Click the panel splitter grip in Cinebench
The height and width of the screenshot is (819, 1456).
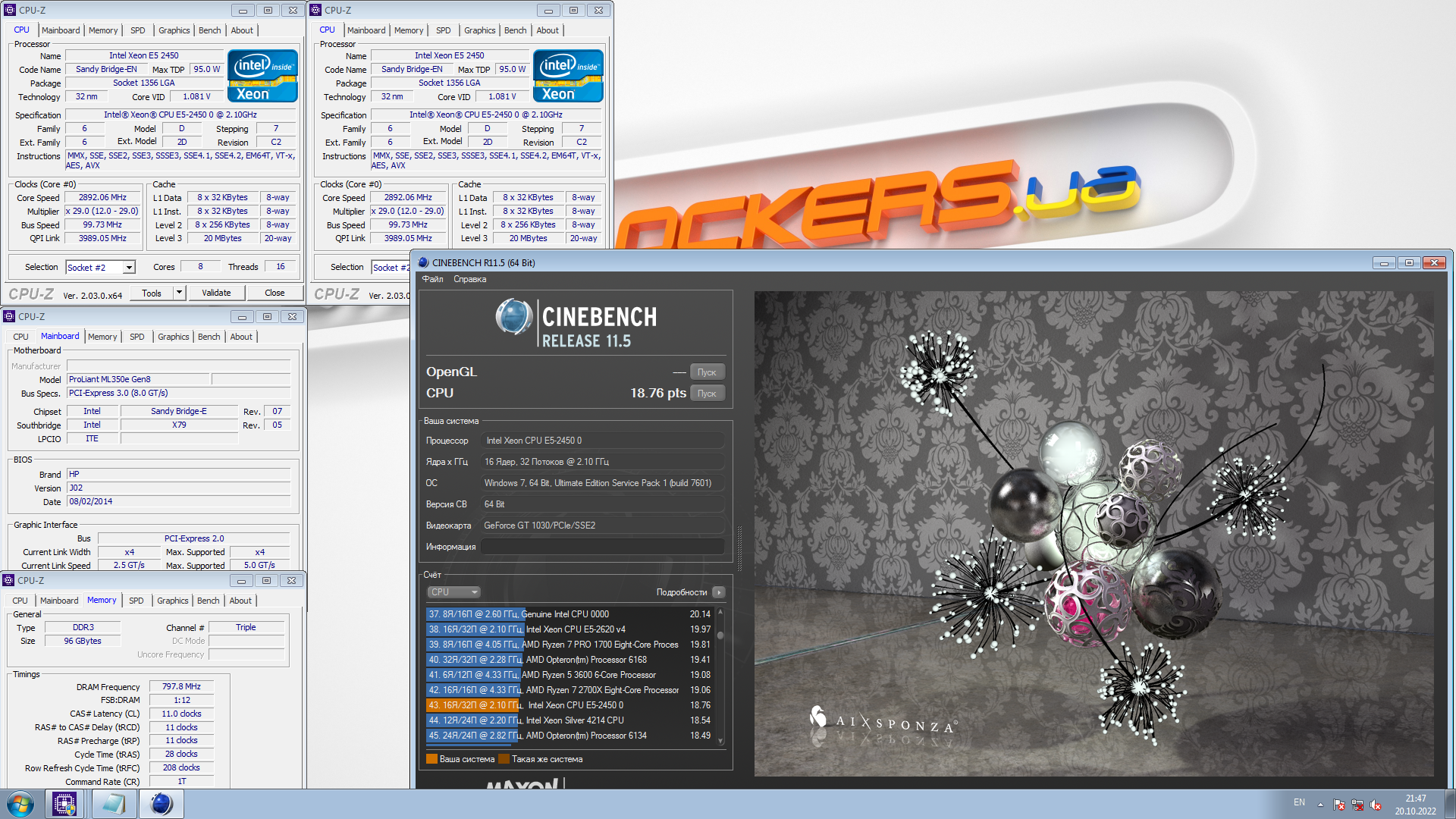739,548
